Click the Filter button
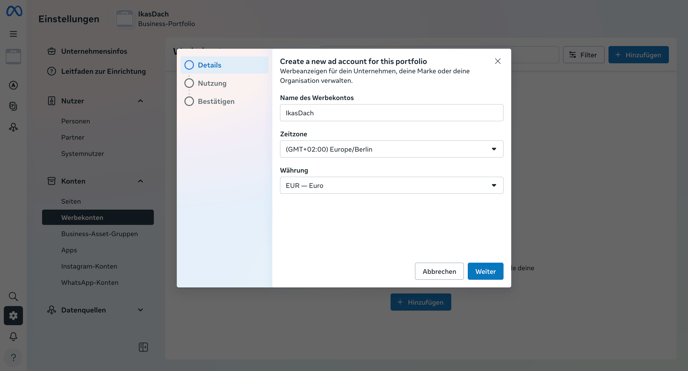The height and width of the screenshot is (371, 688). point(584,55)
